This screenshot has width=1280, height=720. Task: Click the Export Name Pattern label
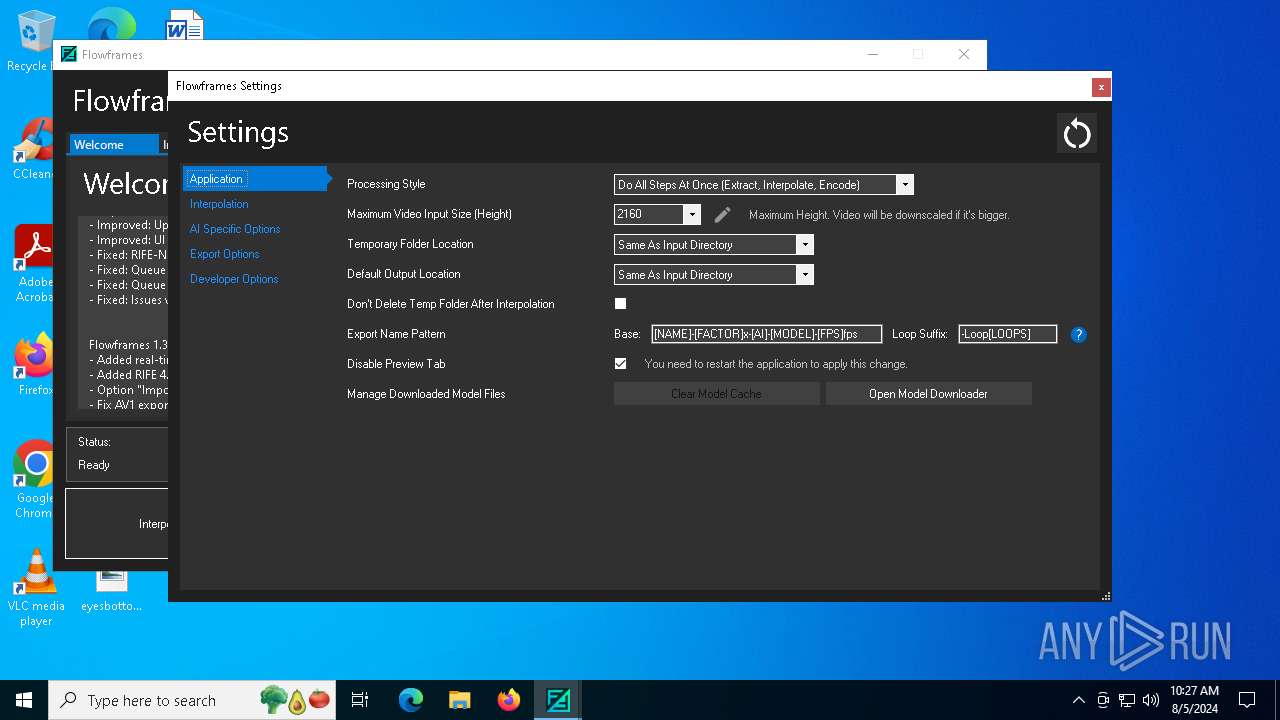coord(396,334)
